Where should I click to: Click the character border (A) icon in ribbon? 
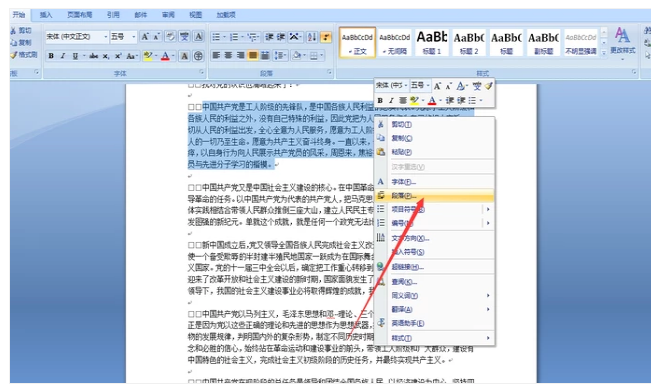(x=198, y=37)
